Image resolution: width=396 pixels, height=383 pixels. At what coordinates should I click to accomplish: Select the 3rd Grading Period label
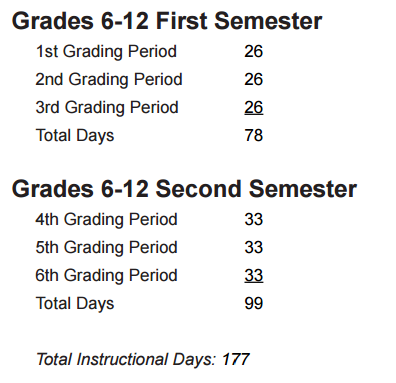click(107, 108)
